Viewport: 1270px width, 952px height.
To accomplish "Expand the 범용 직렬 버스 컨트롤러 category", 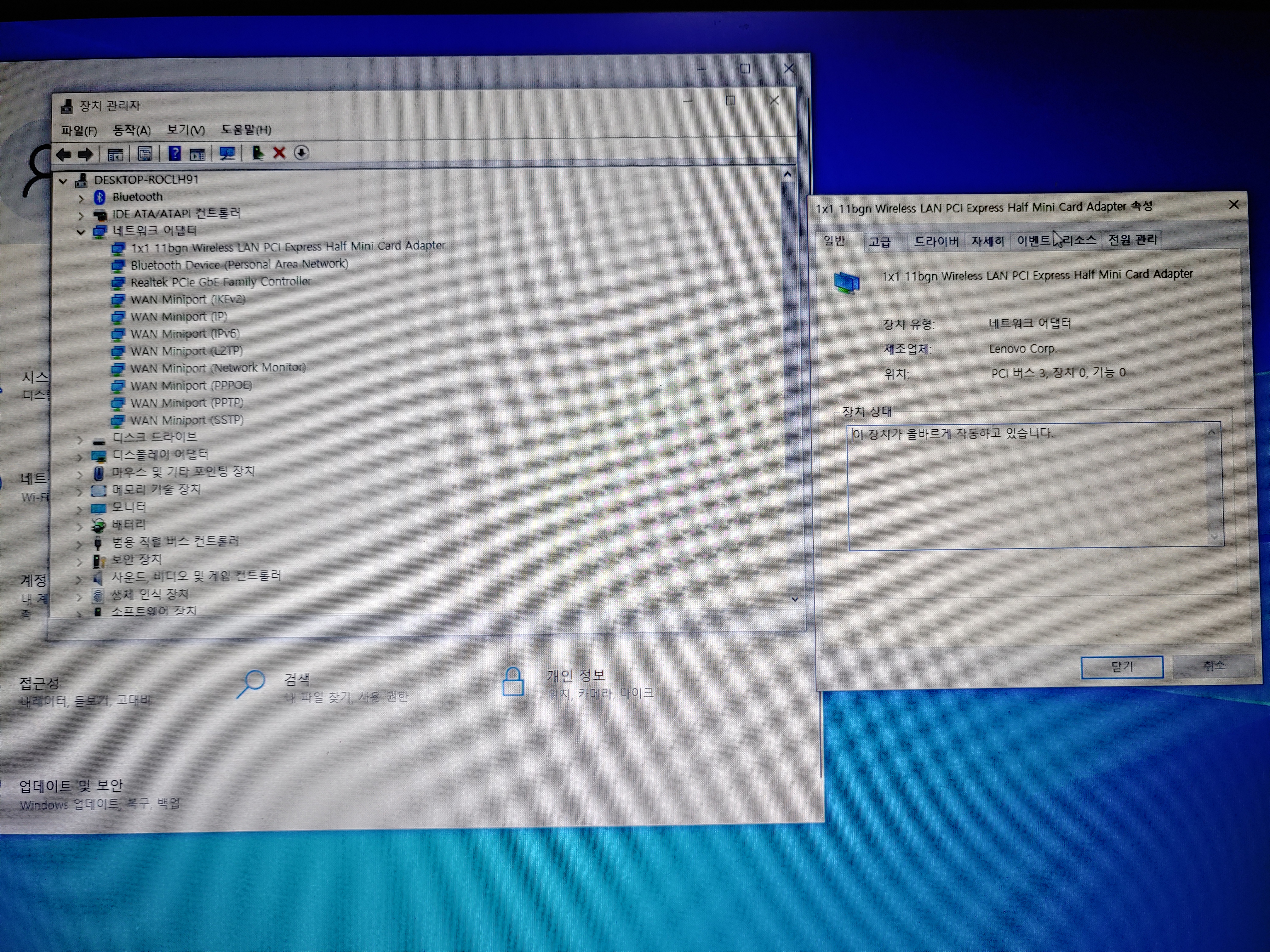I will 79,544.
